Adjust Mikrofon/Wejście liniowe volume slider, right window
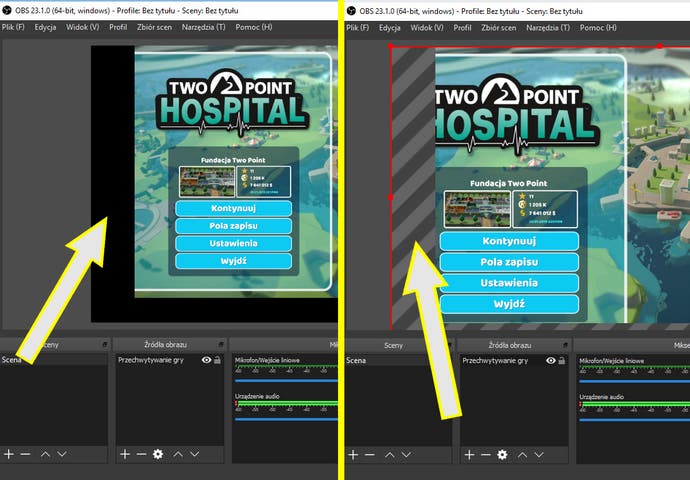This screenshot has width=690, height=480. click(x=635, y=381)
